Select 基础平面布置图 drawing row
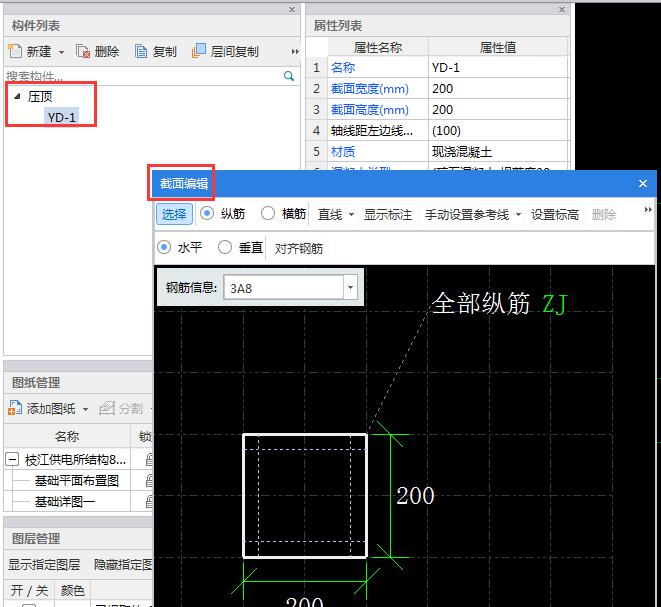 (77, 481)
